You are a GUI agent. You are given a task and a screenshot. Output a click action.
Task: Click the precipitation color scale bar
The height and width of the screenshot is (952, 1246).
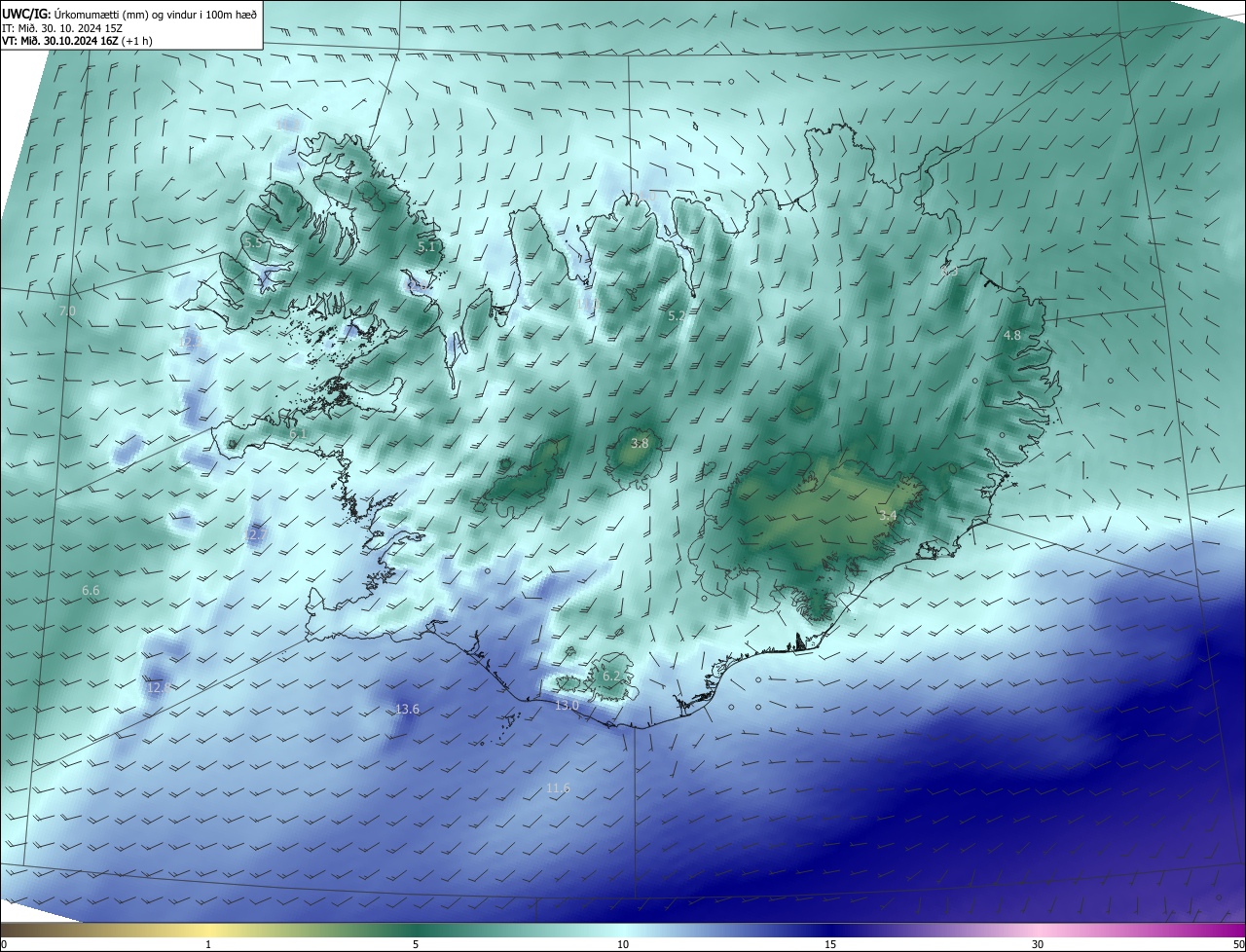[x=623, y=931]
